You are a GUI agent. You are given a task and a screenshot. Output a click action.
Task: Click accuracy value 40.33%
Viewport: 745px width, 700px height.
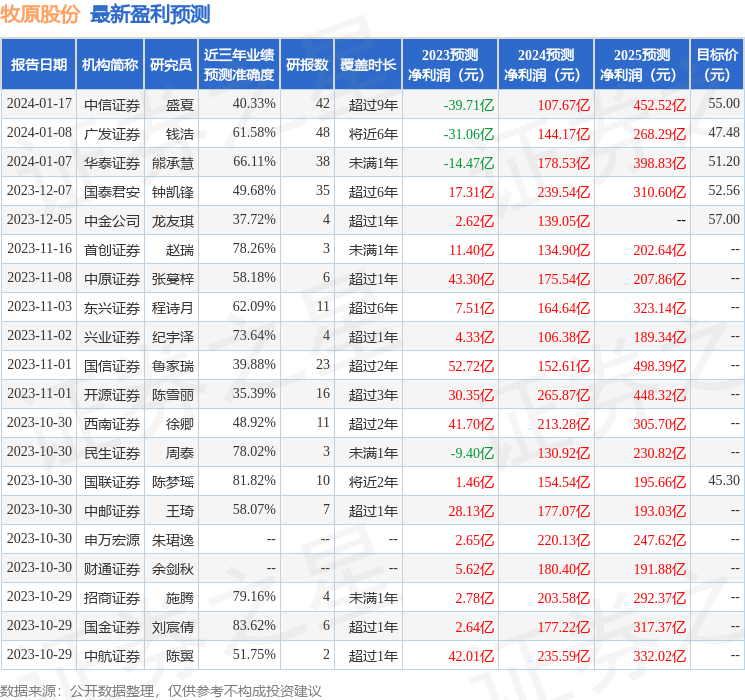(x=254, y=104)
